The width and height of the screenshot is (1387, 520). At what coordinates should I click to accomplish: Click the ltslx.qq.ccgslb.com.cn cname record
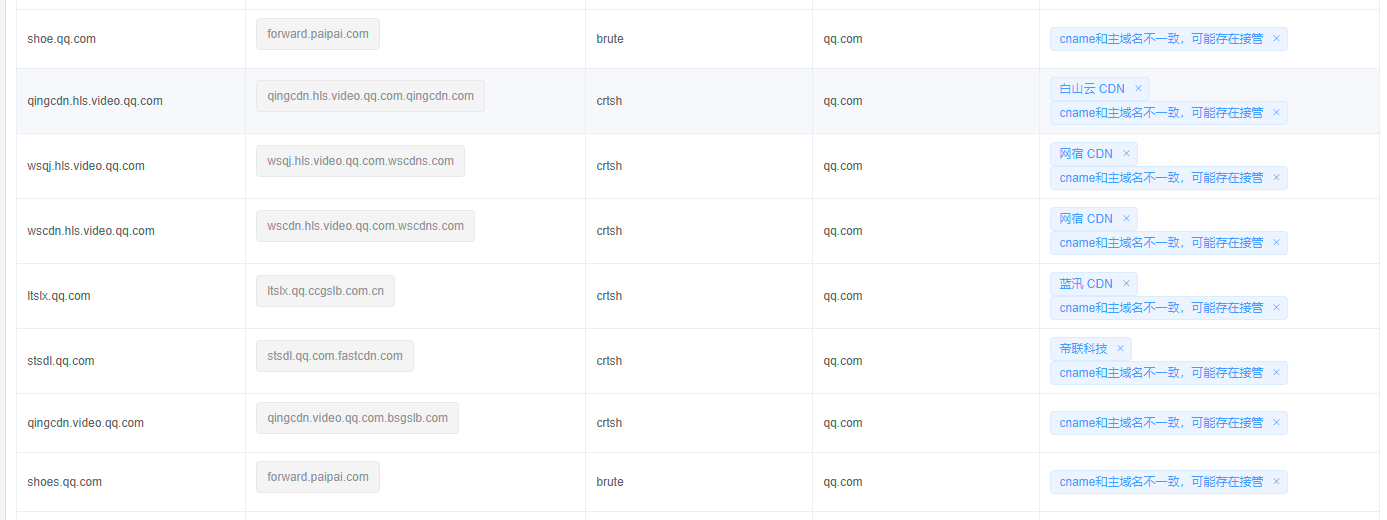(325, 291)
